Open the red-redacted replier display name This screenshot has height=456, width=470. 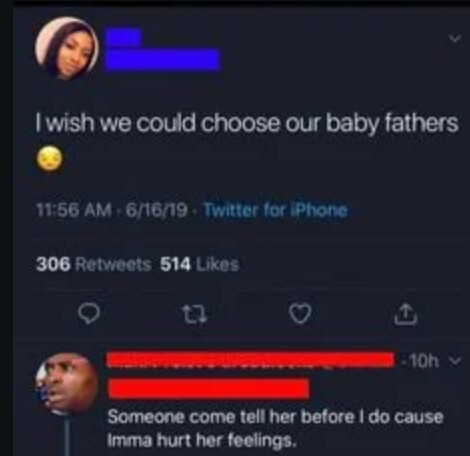click(x=251, y=360)
